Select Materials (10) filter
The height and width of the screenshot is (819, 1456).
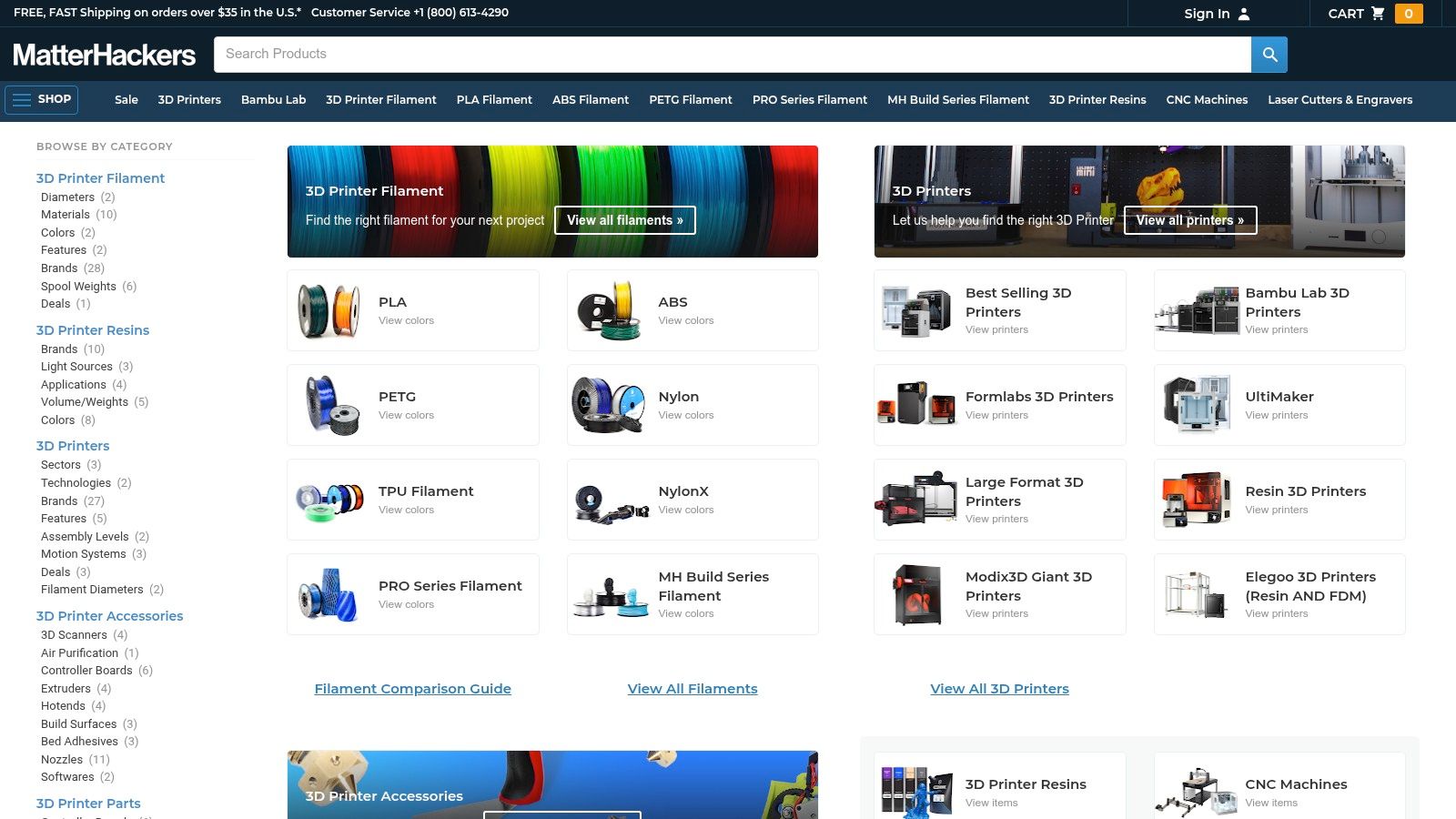click(x=79, y=215)
